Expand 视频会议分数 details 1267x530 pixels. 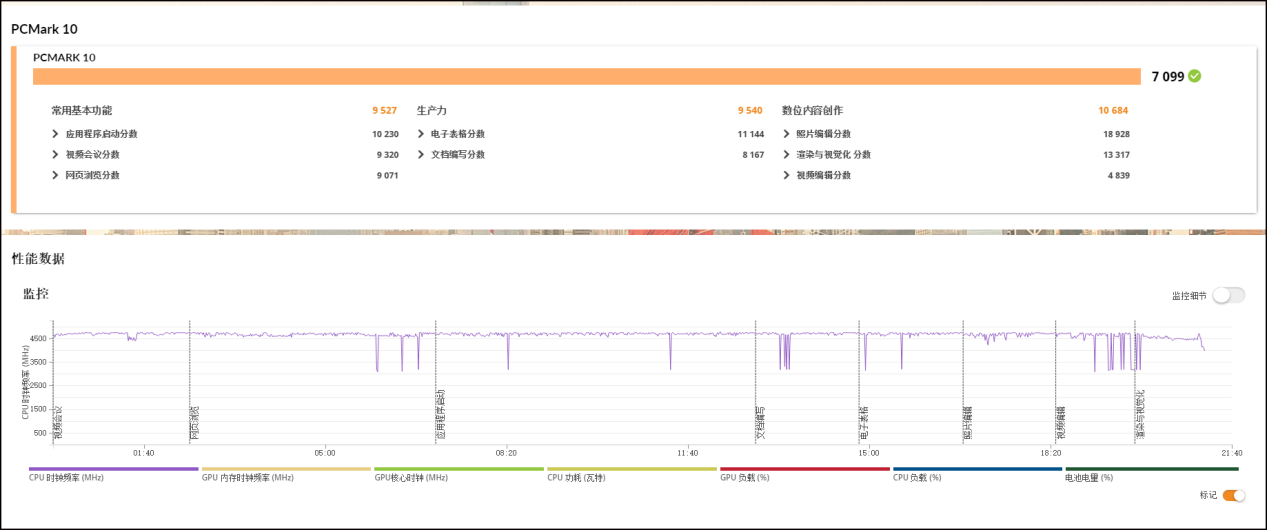click(56, 155)
